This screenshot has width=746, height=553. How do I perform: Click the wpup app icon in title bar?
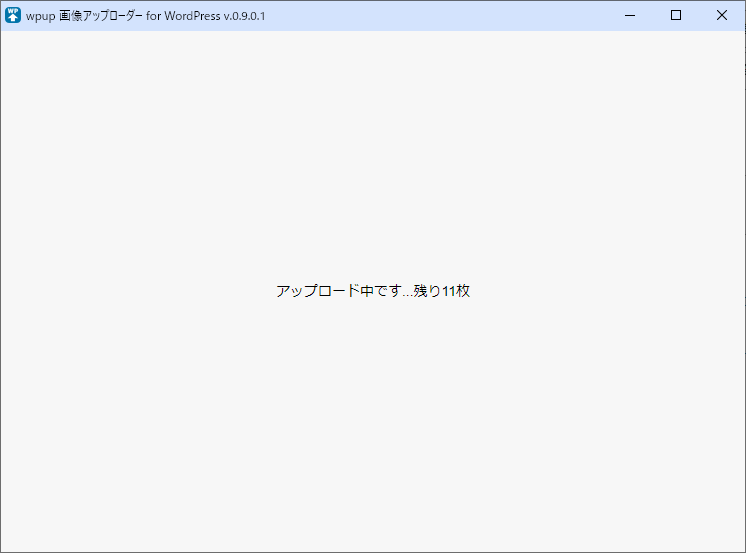13,15
